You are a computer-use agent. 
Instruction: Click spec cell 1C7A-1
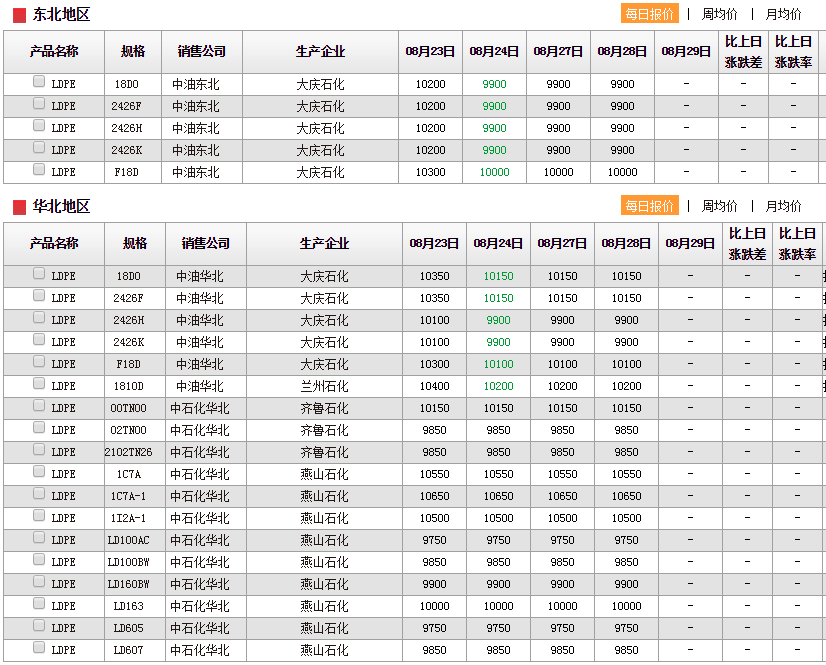[129, 496]
